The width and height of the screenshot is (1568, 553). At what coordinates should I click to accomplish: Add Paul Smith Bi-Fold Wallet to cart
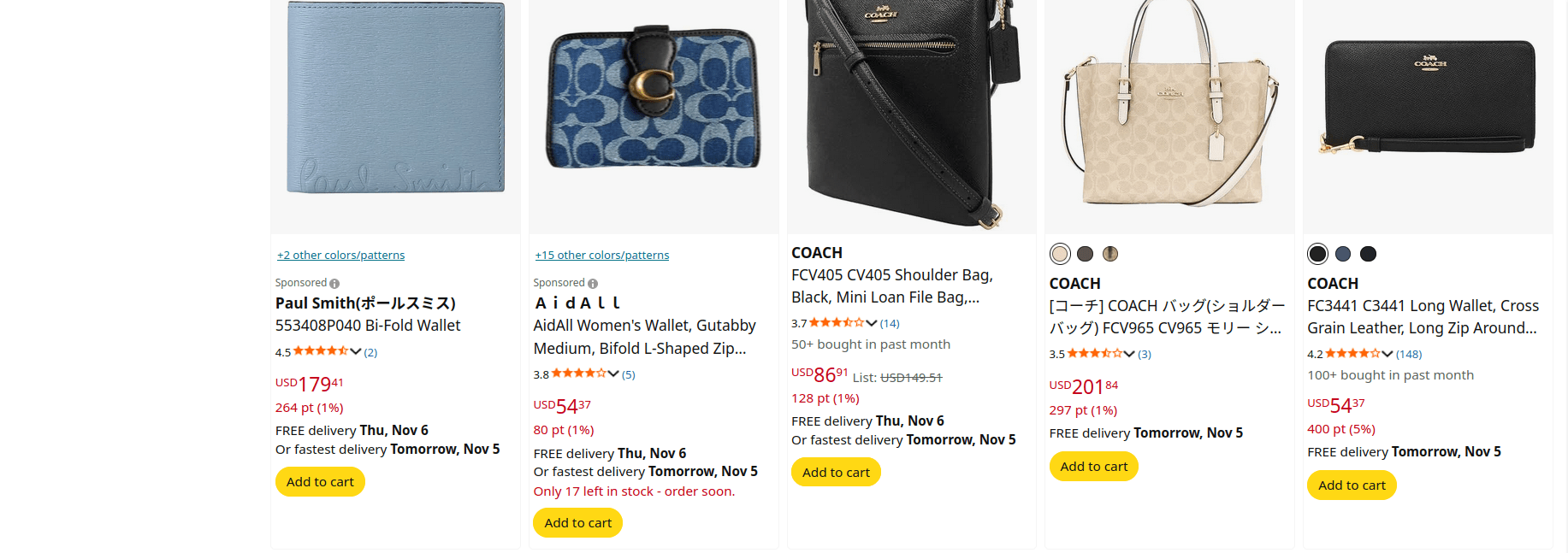320,482
